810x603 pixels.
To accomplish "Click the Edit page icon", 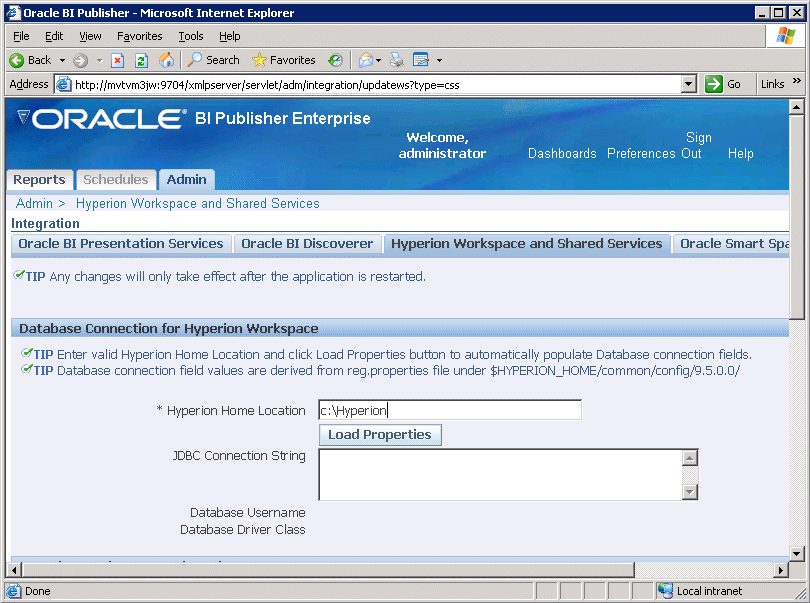I will coord(421,60).
